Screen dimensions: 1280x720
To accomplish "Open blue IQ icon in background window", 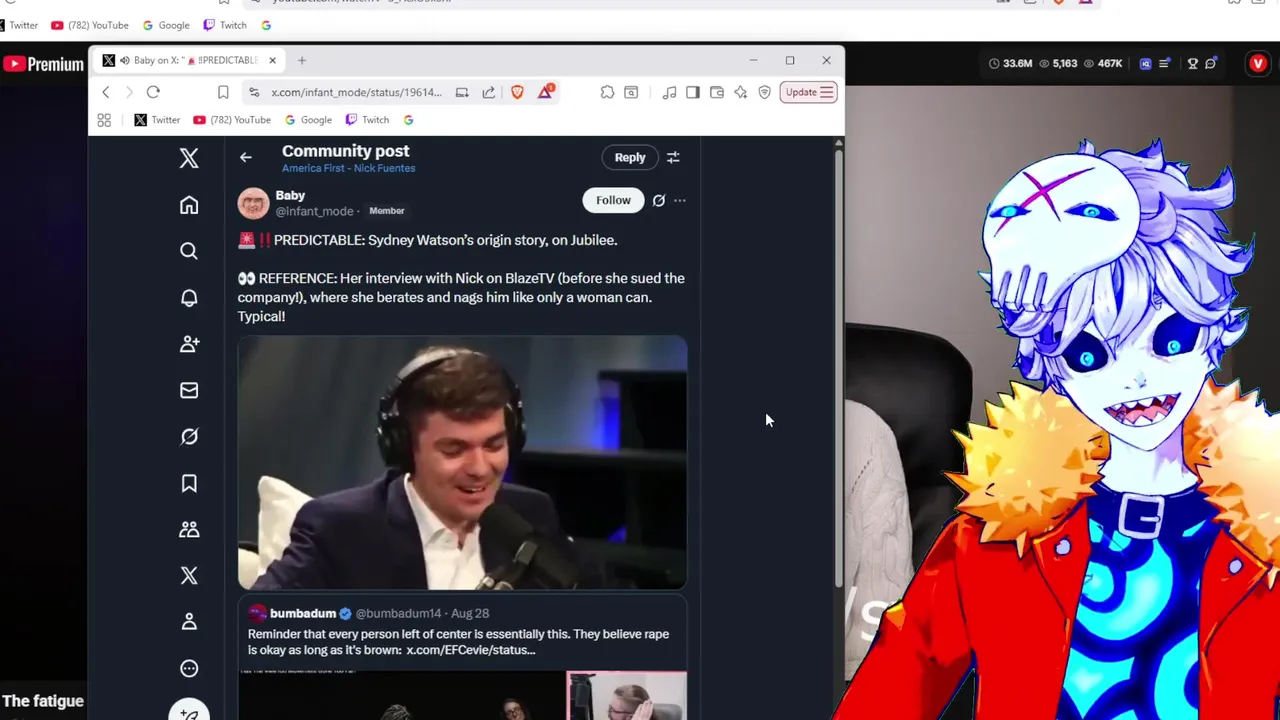I will click(1146, 64).
